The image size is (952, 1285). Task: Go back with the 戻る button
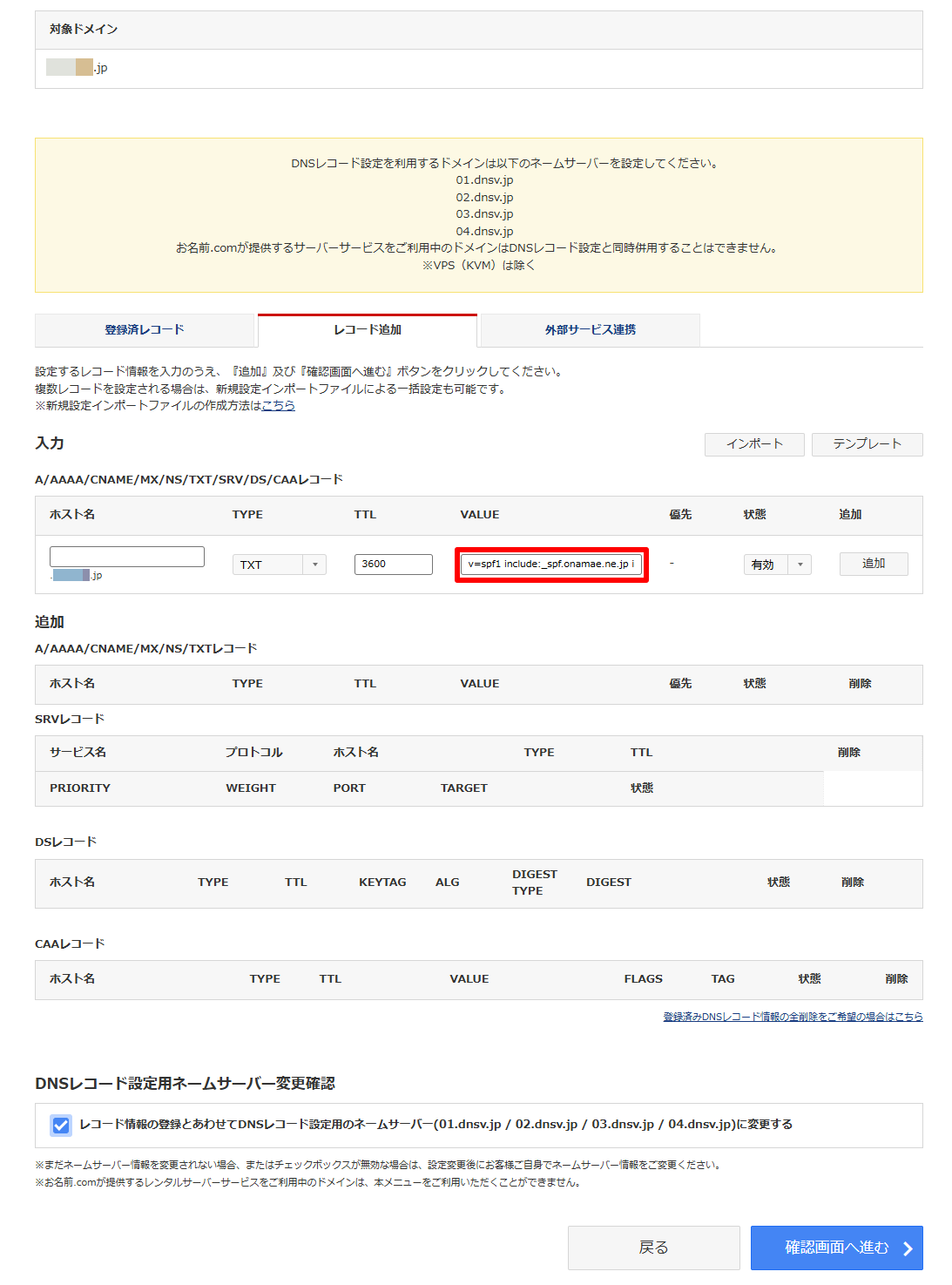653,1248
